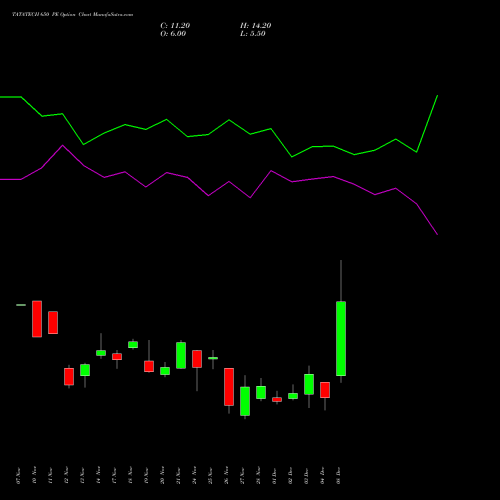Click the 14 Nov date label
This screenshot has width=500, height=500.
[99, 476]
